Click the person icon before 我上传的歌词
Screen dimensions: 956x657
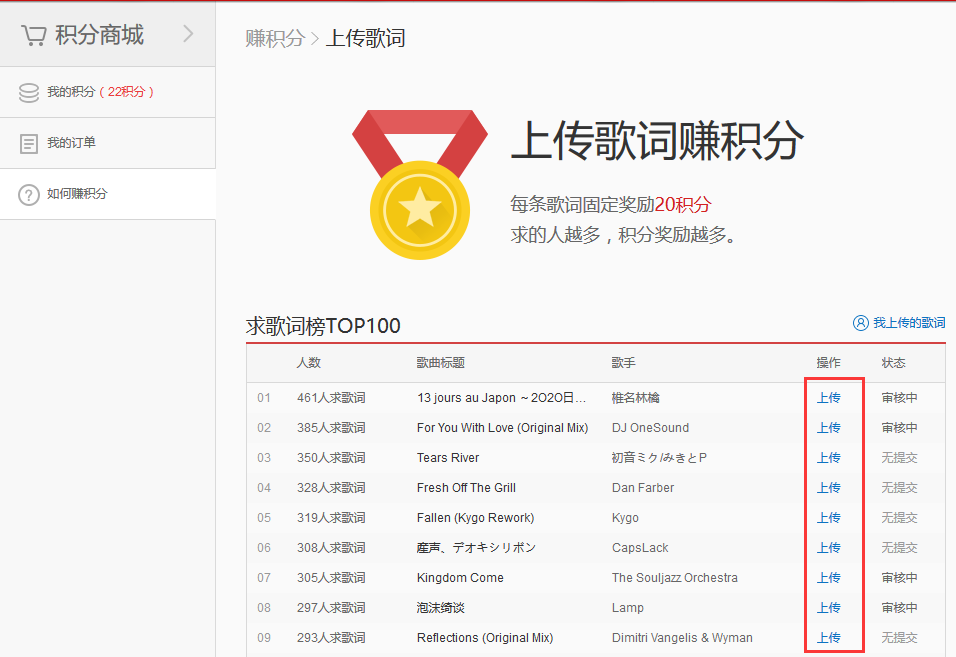861,322
